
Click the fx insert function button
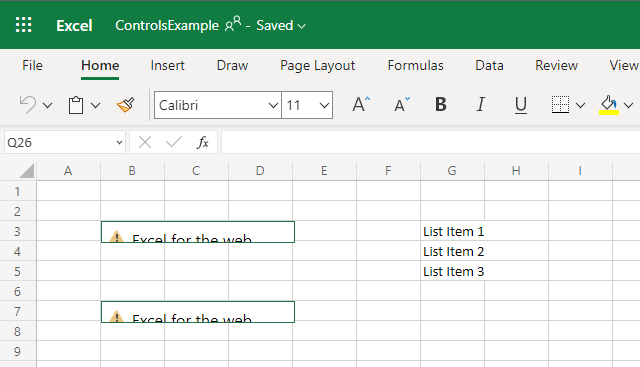point(203,142)
